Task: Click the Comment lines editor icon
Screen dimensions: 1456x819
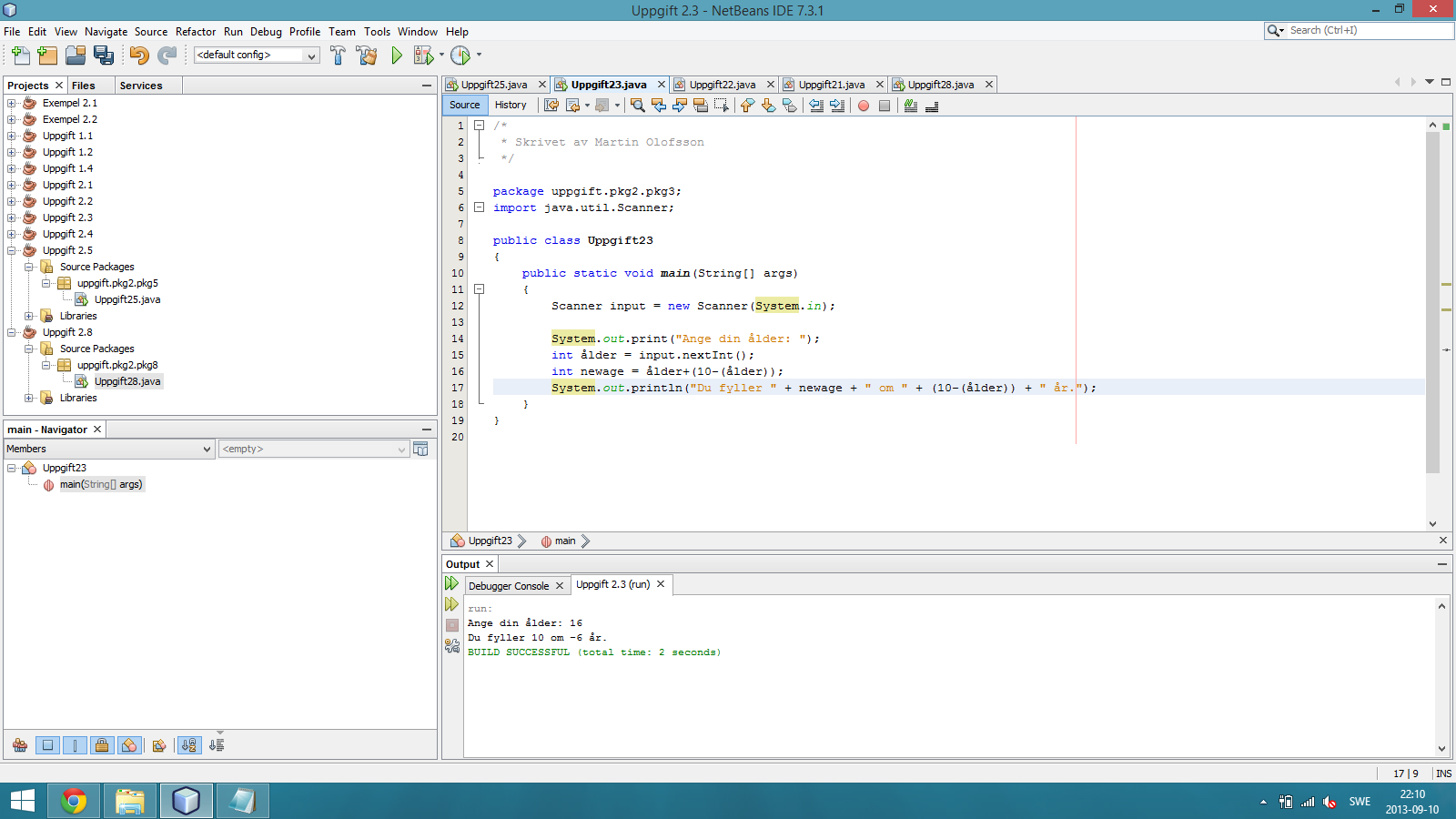Action: click(x=911, y=106)
